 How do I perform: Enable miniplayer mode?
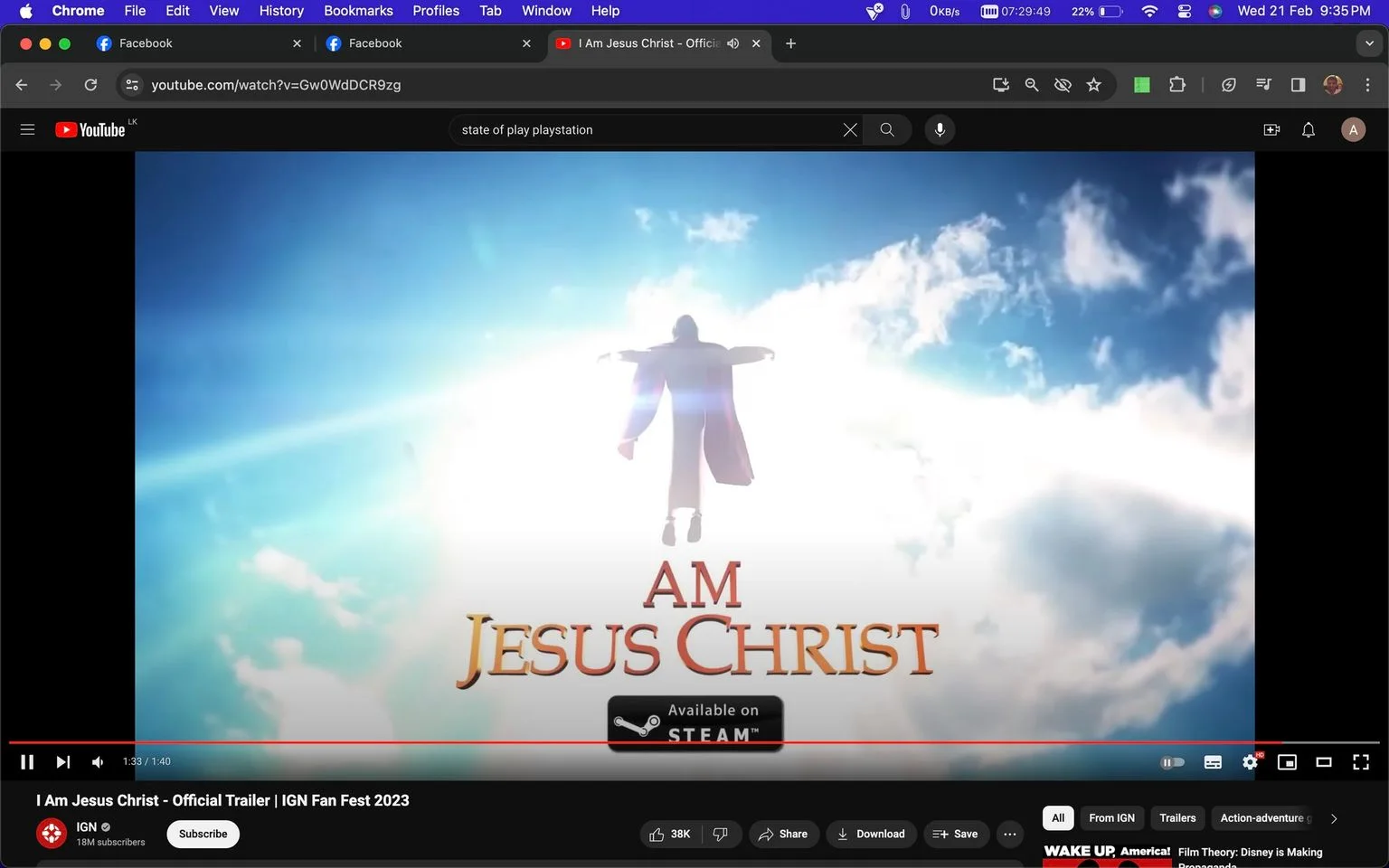[x=1287, y=762]
